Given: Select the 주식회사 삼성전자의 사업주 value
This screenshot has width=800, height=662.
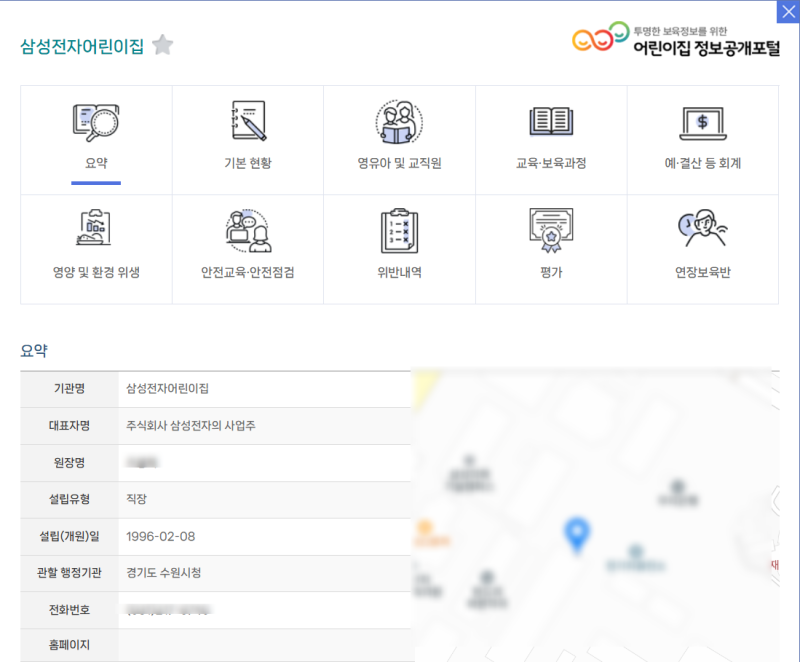Looking at the screenshot, I should point(191,425).
